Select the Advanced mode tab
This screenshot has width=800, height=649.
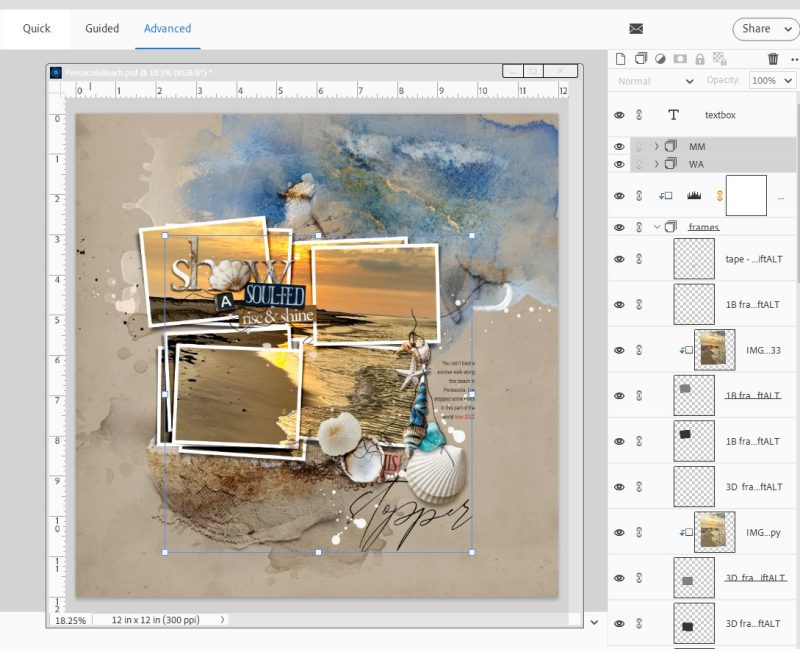(x=167, y=29)
